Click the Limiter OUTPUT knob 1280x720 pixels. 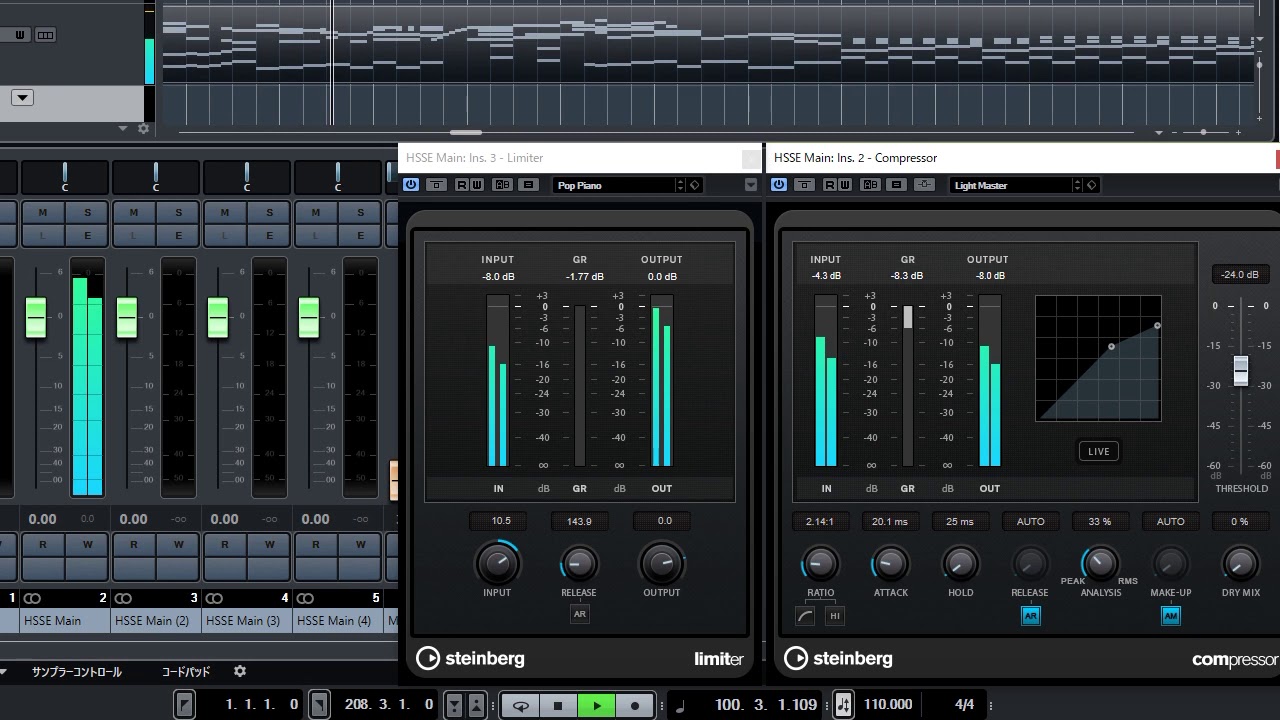[x=662, y=564]
